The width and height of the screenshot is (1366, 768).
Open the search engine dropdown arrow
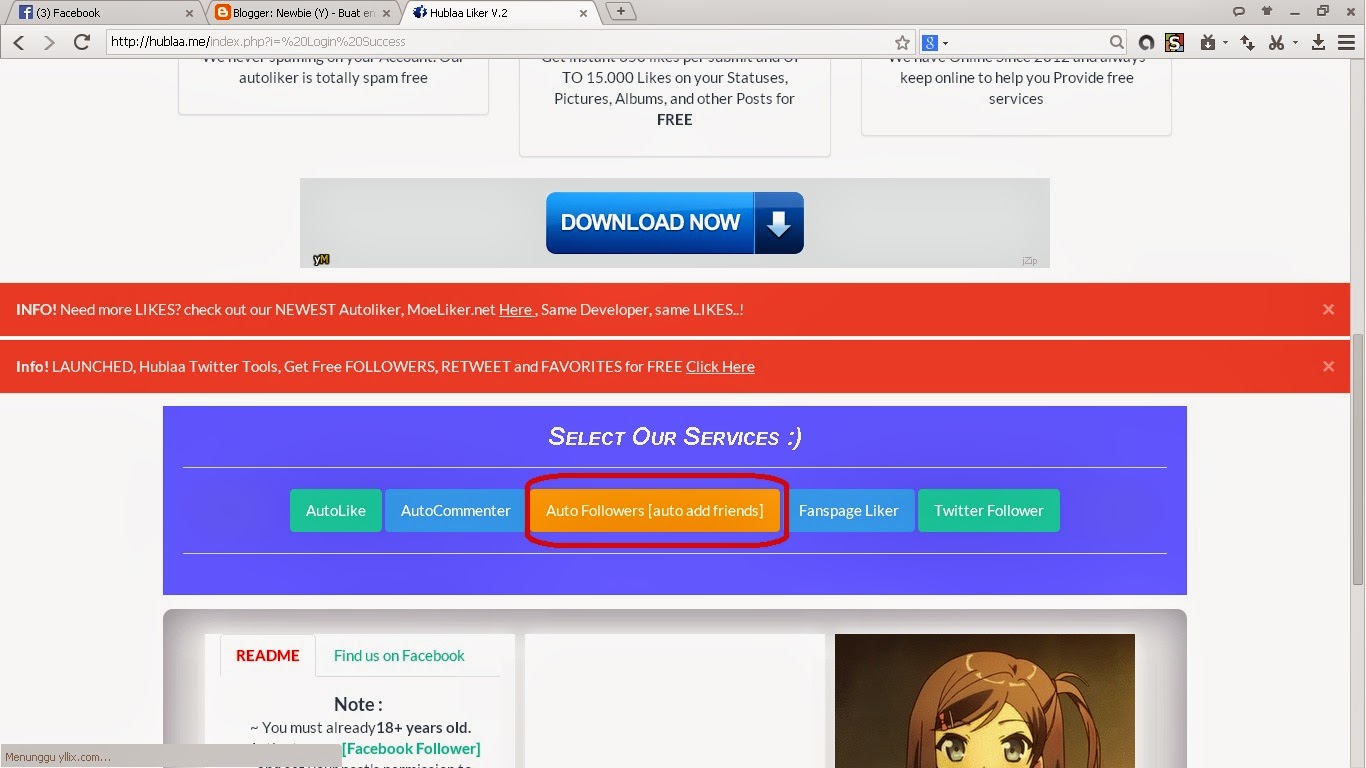[945, 43]
